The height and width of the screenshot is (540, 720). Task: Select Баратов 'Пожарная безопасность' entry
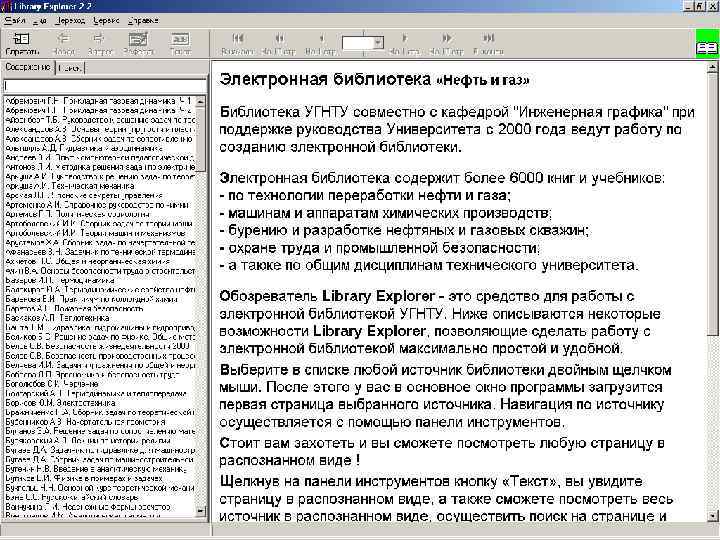[x=74, y=309]
